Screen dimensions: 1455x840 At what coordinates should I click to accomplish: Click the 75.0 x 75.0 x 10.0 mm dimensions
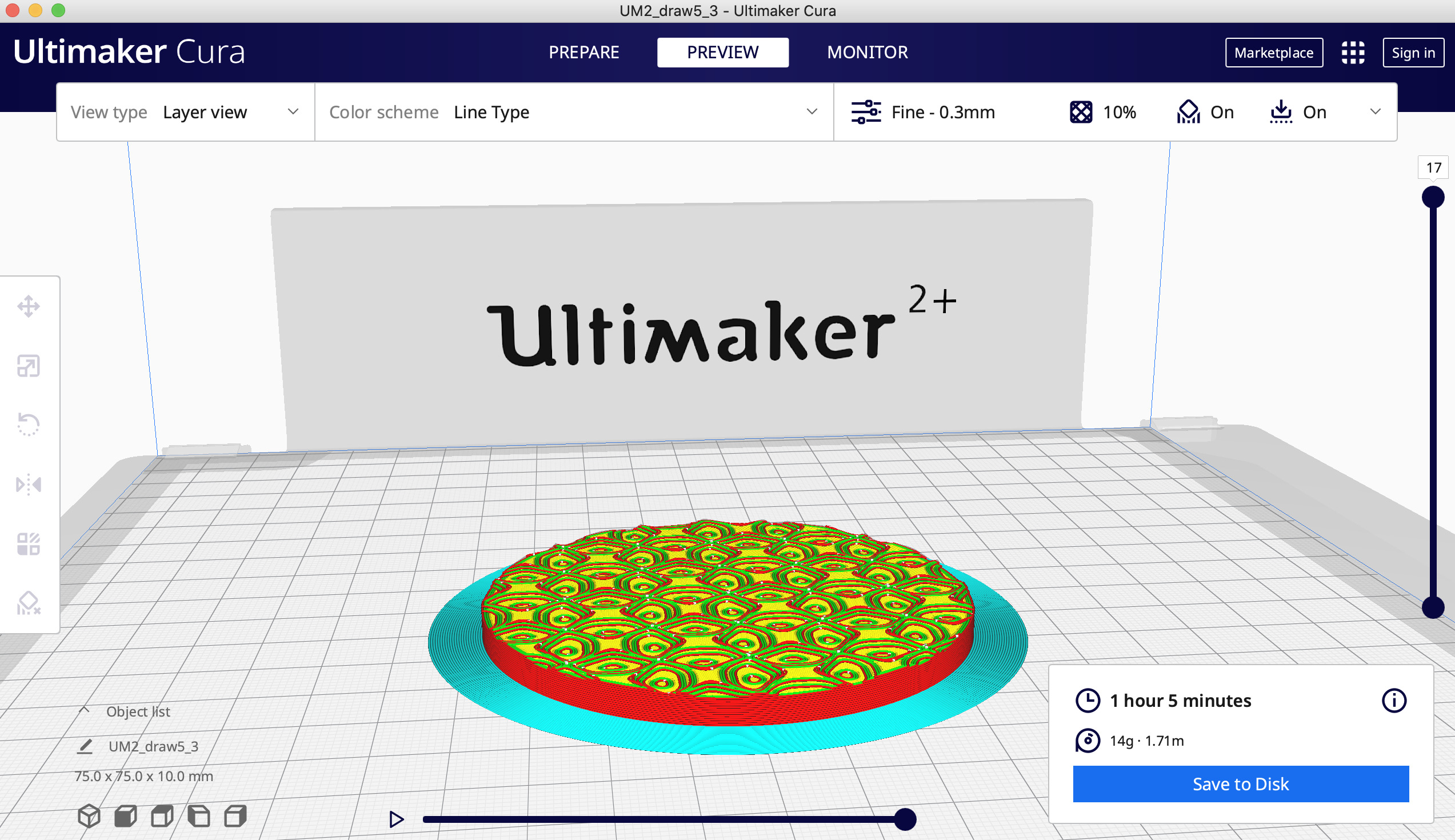point(143,776)
